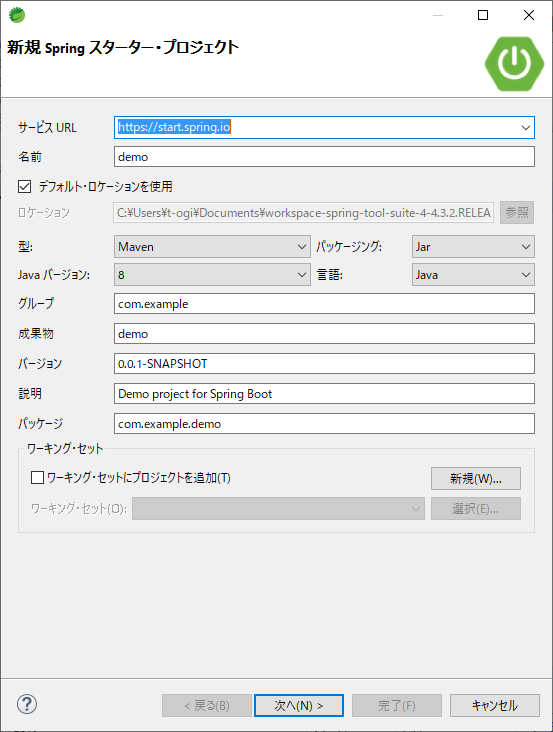Image resolution: width=553 pixels, height=732 pixels.
Task: Click the バージョン field 0.0.1-SNAPSHOT
Action: (324, 364)
